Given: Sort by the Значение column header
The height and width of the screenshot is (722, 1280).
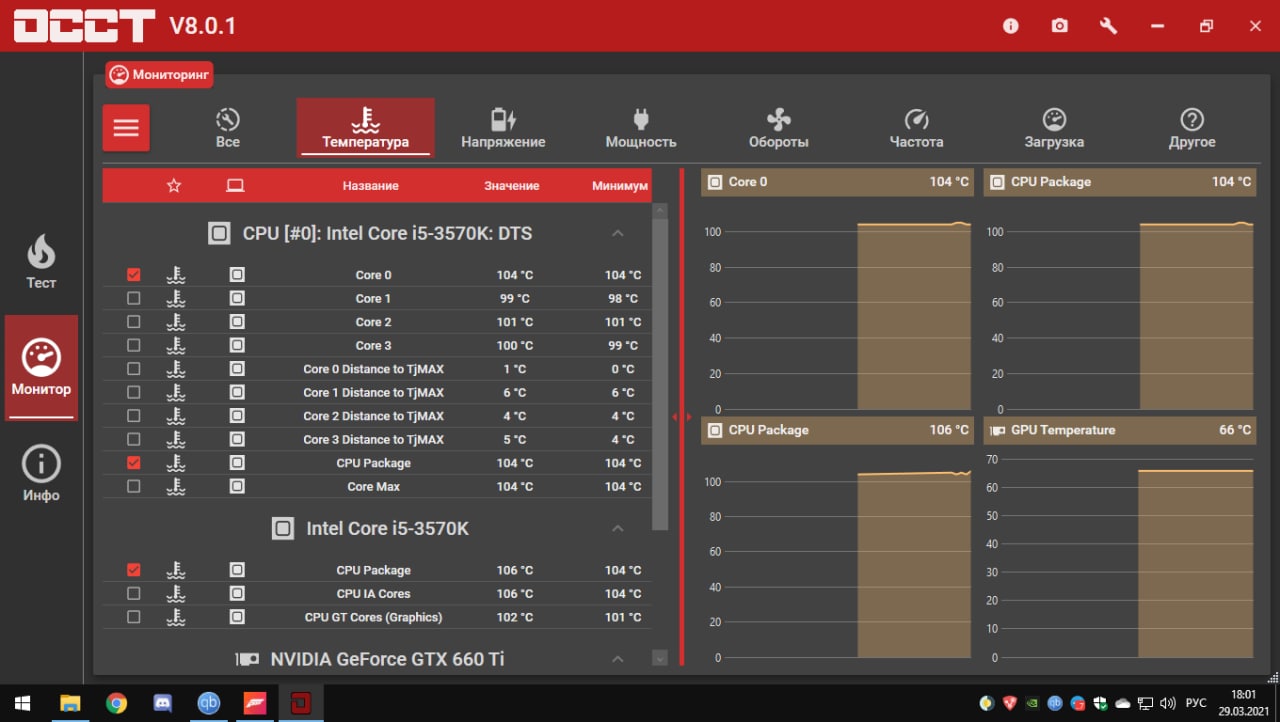Looking at the screenshot, I should 511,186.
